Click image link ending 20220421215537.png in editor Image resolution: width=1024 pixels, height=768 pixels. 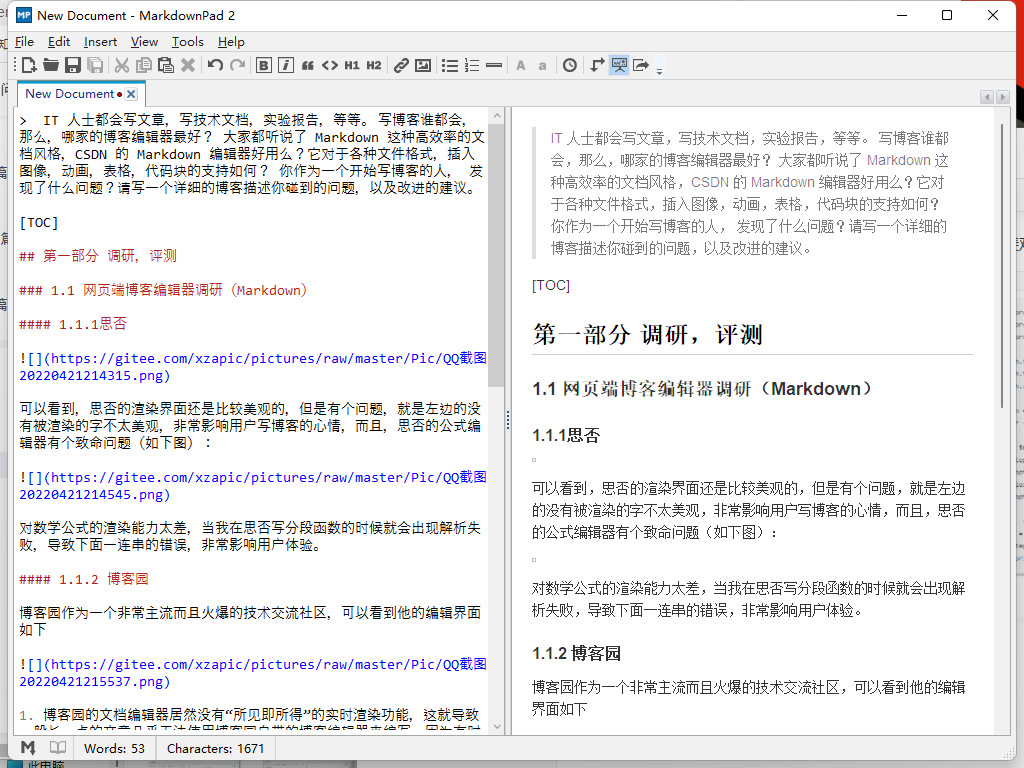pos(253,673)
